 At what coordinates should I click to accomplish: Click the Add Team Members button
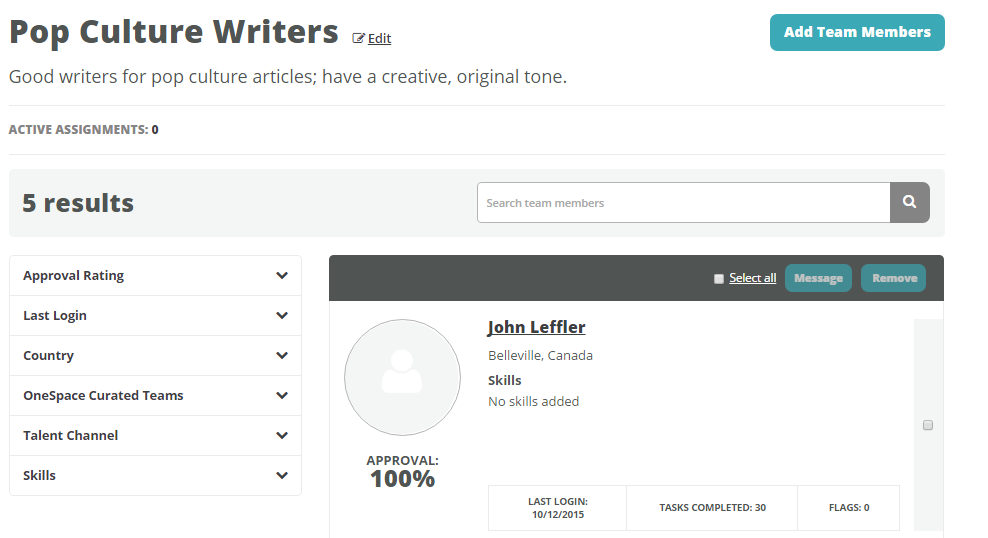point(857,32)
